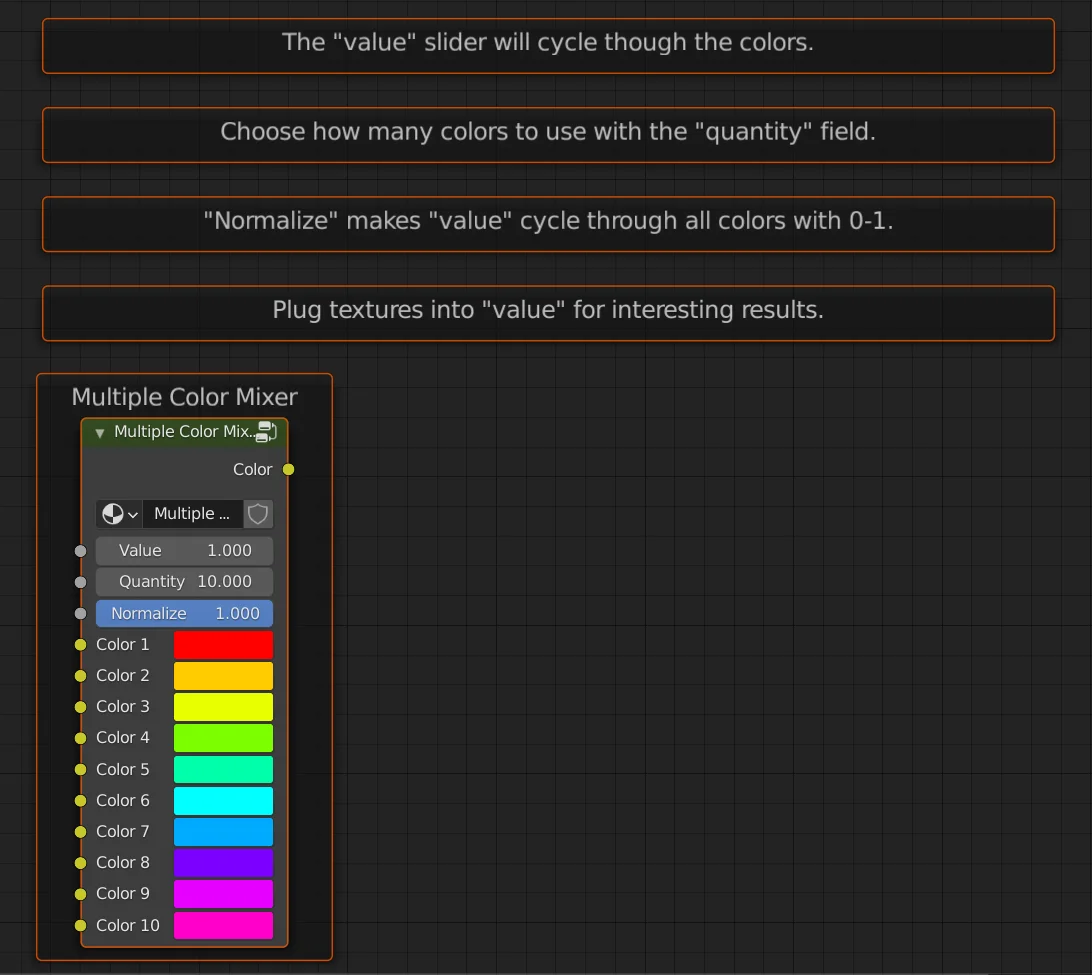Click the Color 10 input socket

79,926
